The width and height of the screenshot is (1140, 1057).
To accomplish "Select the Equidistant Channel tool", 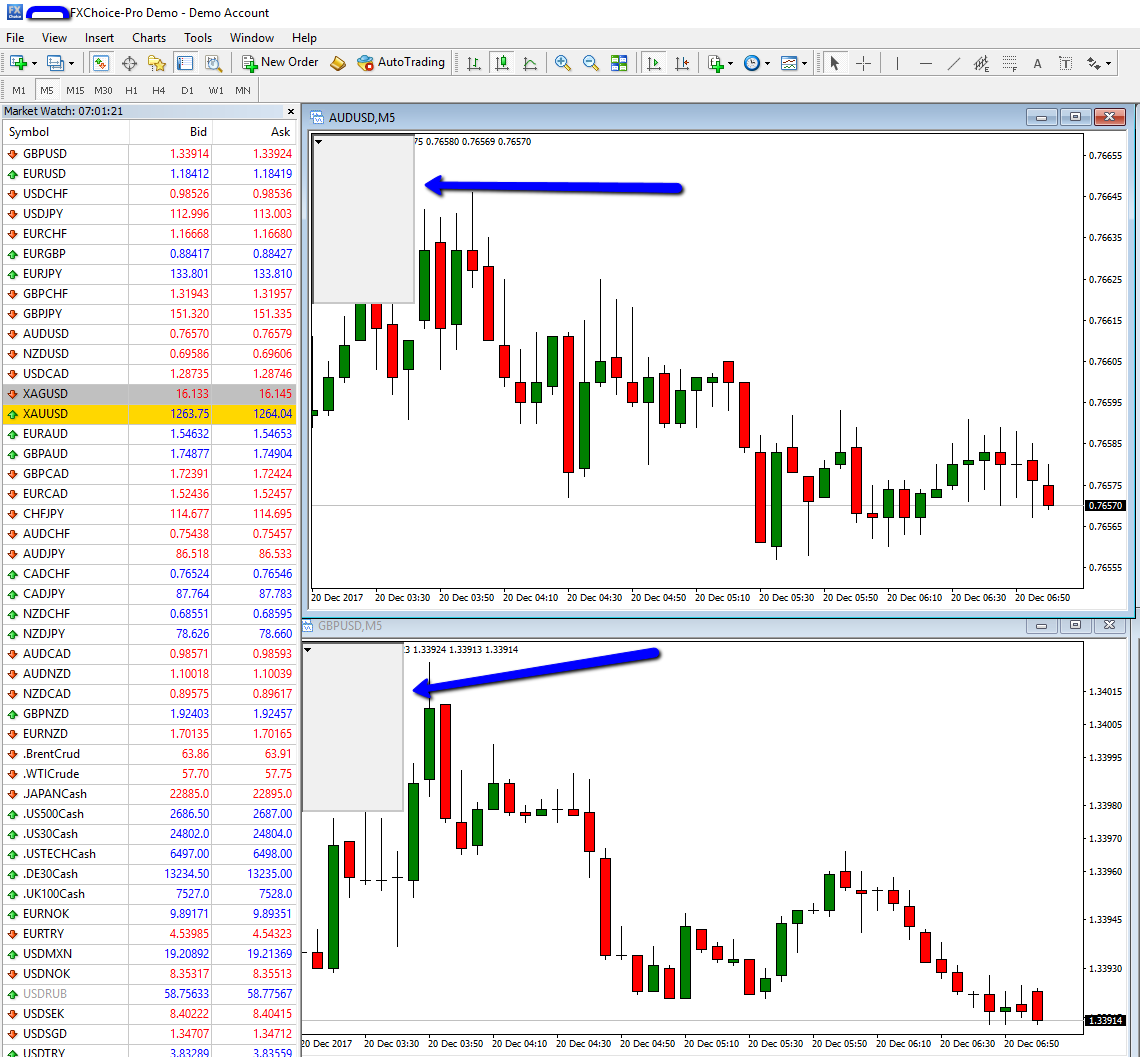I will [x=982, y=63].
